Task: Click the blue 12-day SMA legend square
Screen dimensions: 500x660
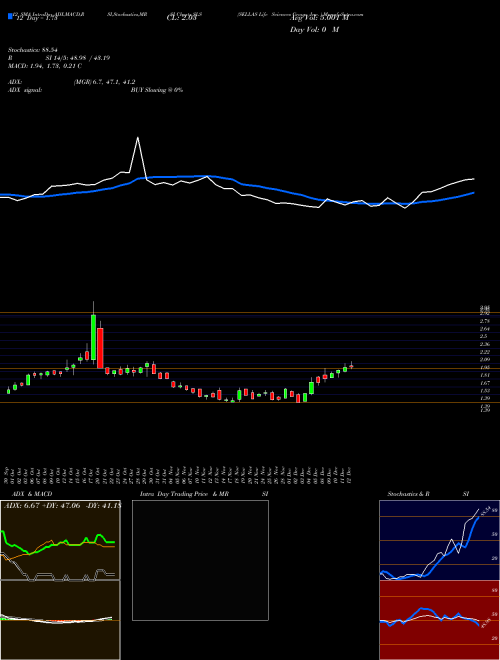Action: [x=11, y=17]
